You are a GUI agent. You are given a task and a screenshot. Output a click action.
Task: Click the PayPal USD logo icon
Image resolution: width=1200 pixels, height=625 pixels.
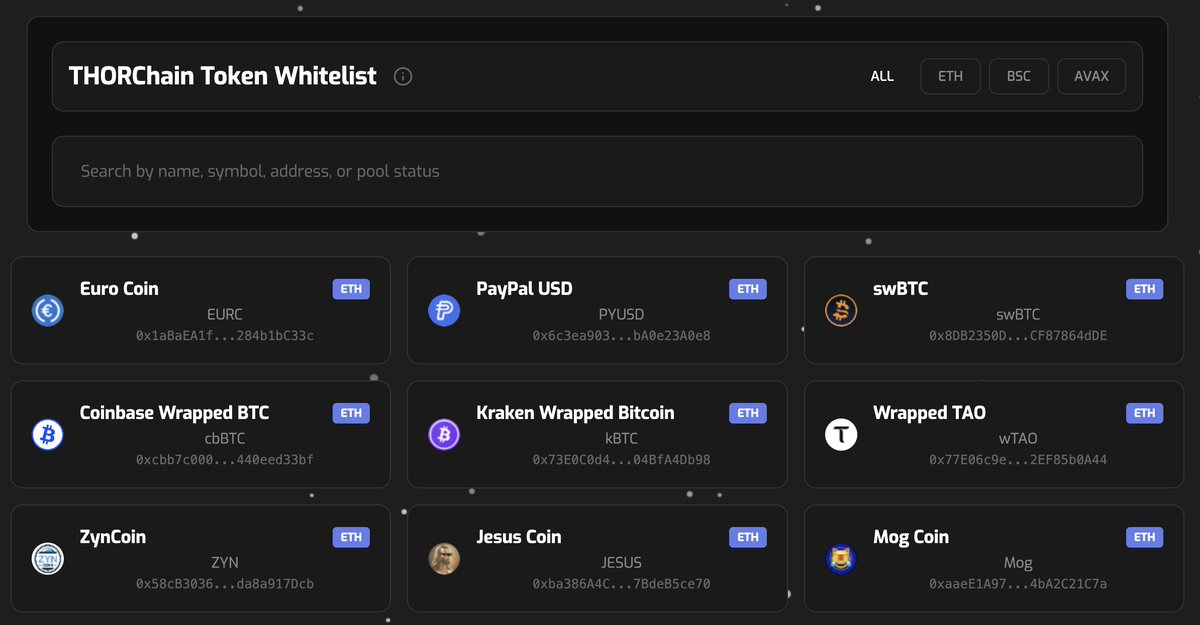(x=444, y=311)
